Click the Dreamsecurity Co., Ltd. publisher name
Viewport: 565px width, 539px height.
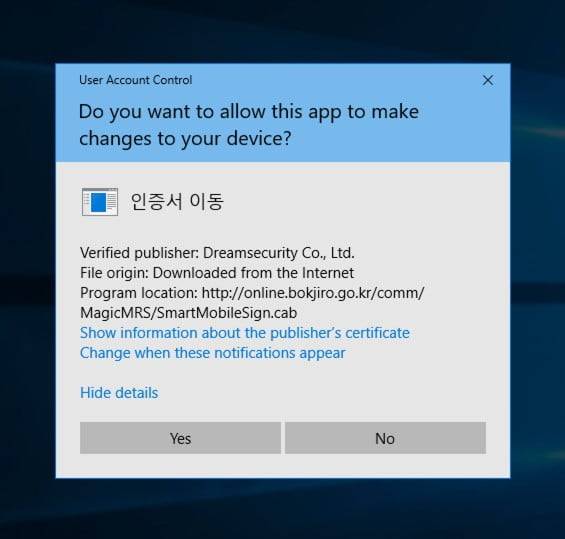click(279, 253)
